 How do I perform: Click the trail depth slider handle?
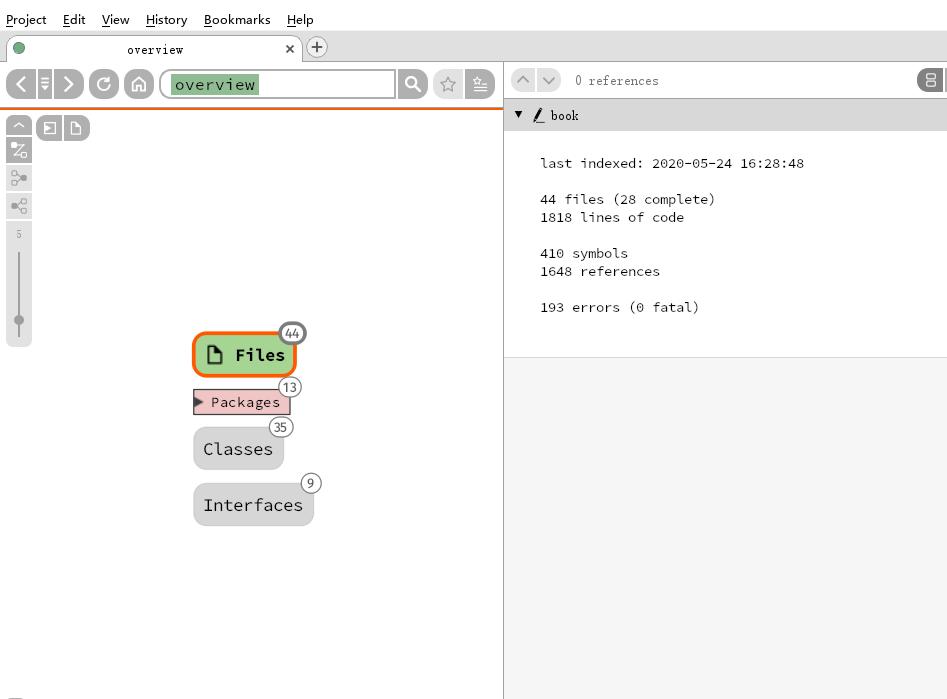(x=19, y=320)
